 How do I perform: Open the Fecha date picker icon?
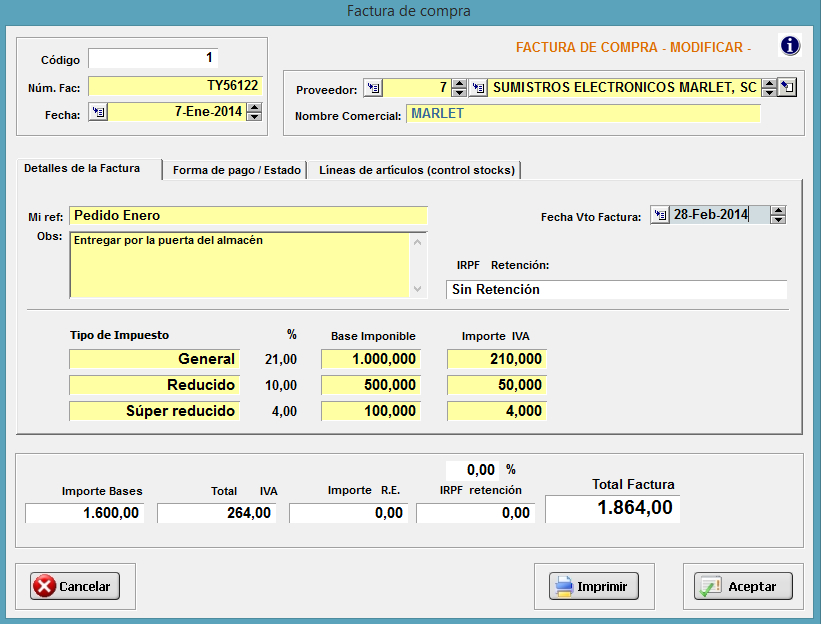coord(98,113)
